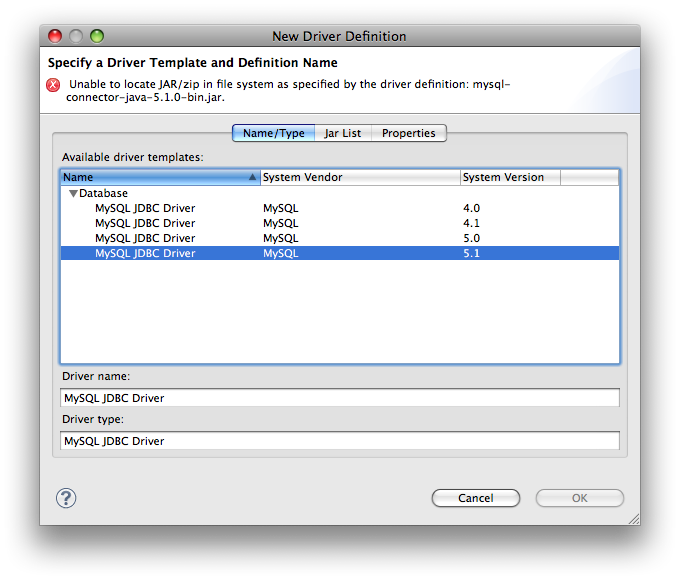Open the Properties tab

tap(409, 133)
